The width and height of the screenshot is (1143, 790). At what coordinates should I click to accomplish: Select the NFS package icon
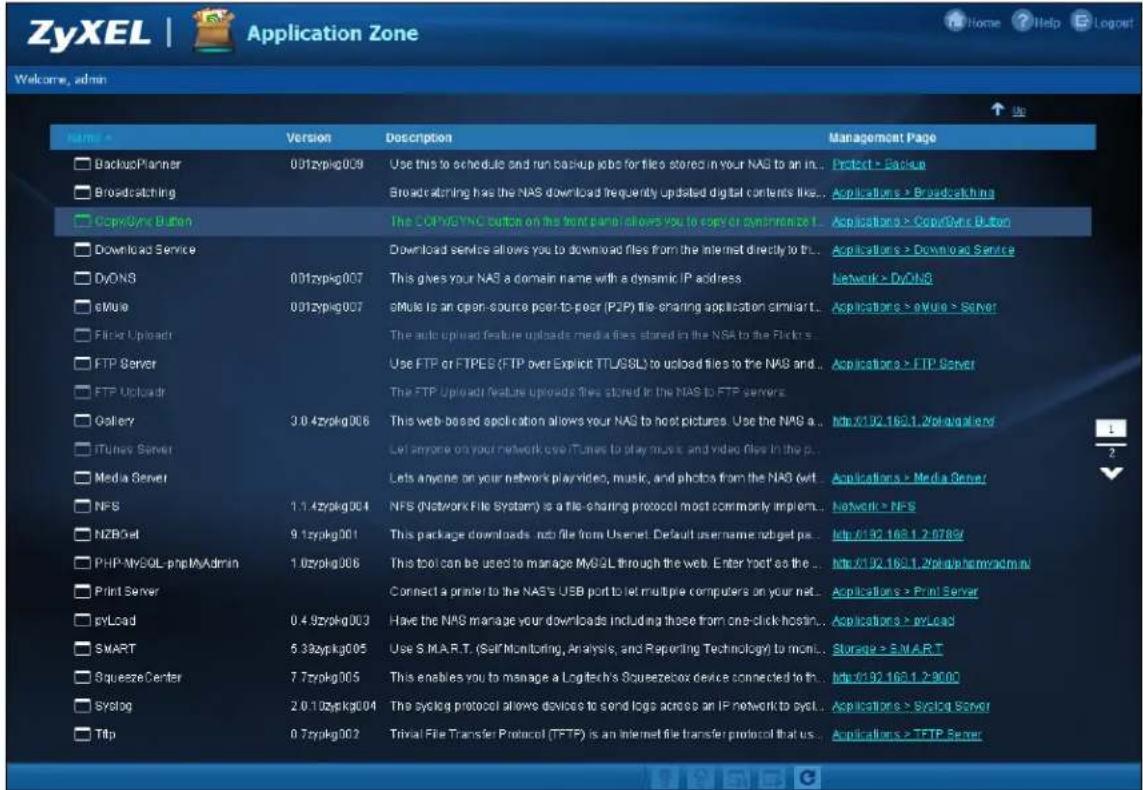(x=82, y=506)
